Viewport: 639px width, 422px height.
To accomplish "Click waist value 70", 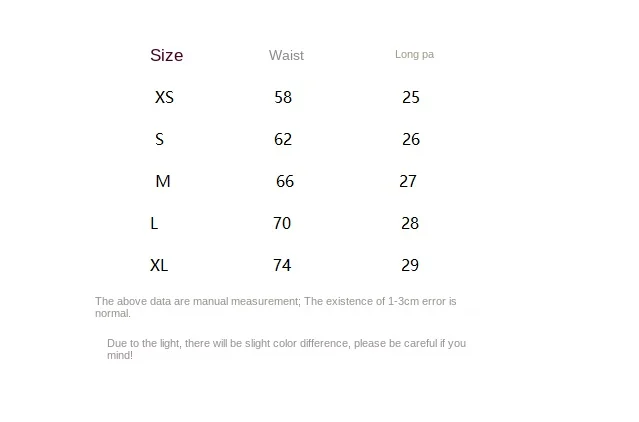I will pyautogui.click(x=282, y=223).
